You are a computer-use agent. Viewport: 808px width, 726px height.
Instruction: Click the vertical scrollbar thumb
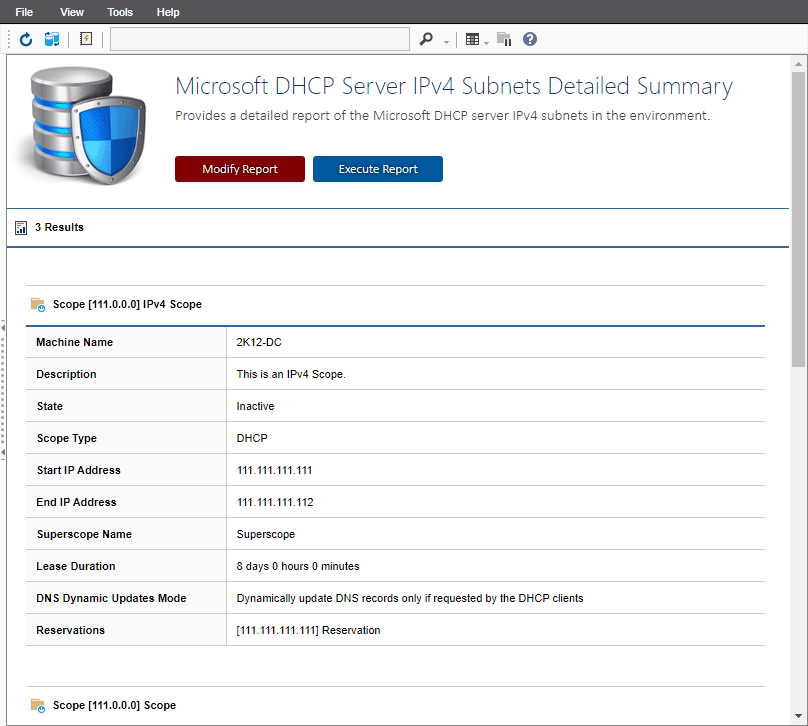coord(798,220)
